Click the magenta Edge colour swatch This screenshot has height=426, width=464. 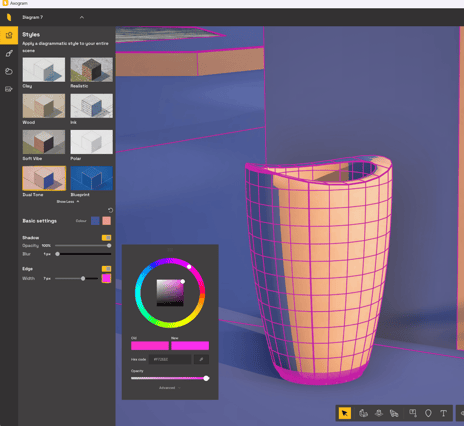click(106, 278)
